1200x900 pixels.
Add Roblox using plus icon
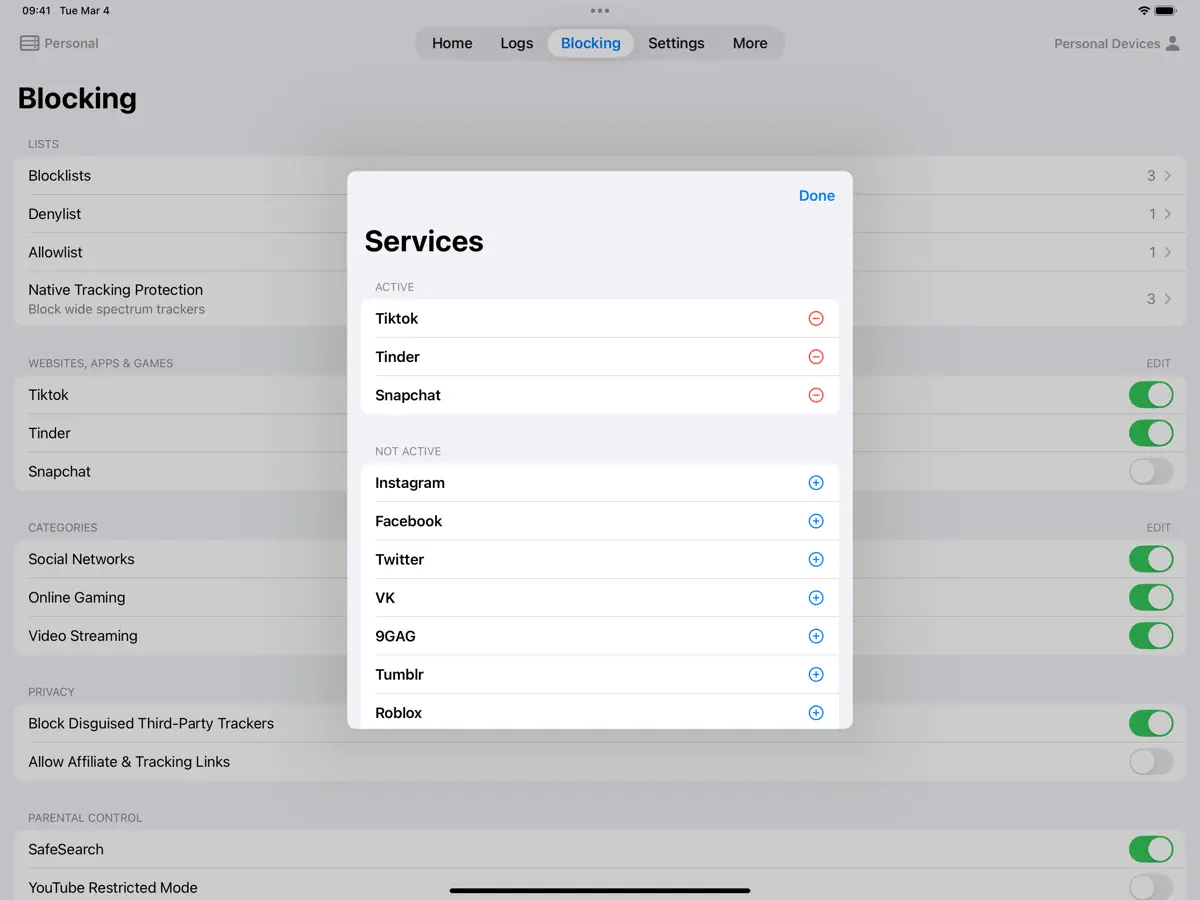tap(816, 713)
